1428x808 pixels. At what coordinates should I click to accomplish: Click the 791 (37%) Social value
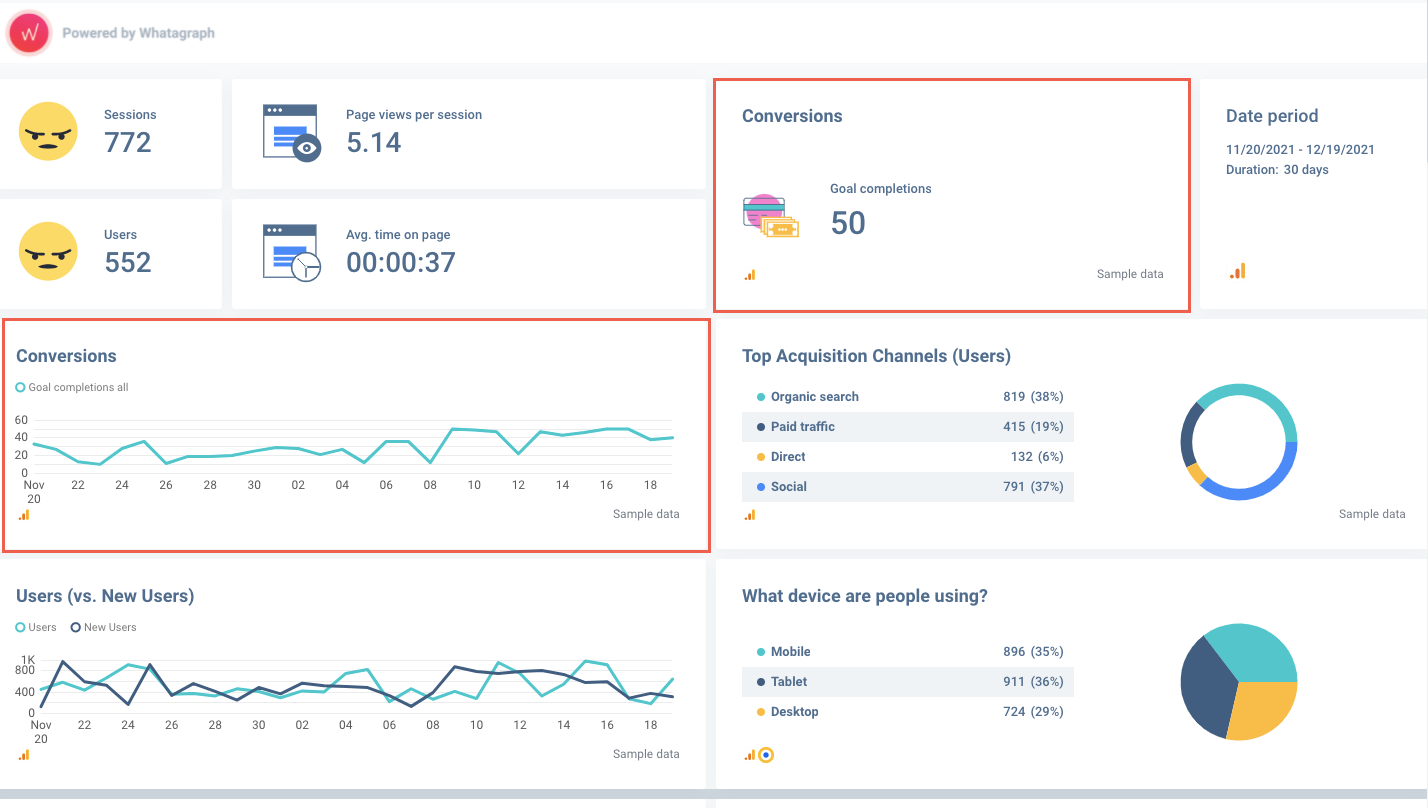[x=1033, y=487]
